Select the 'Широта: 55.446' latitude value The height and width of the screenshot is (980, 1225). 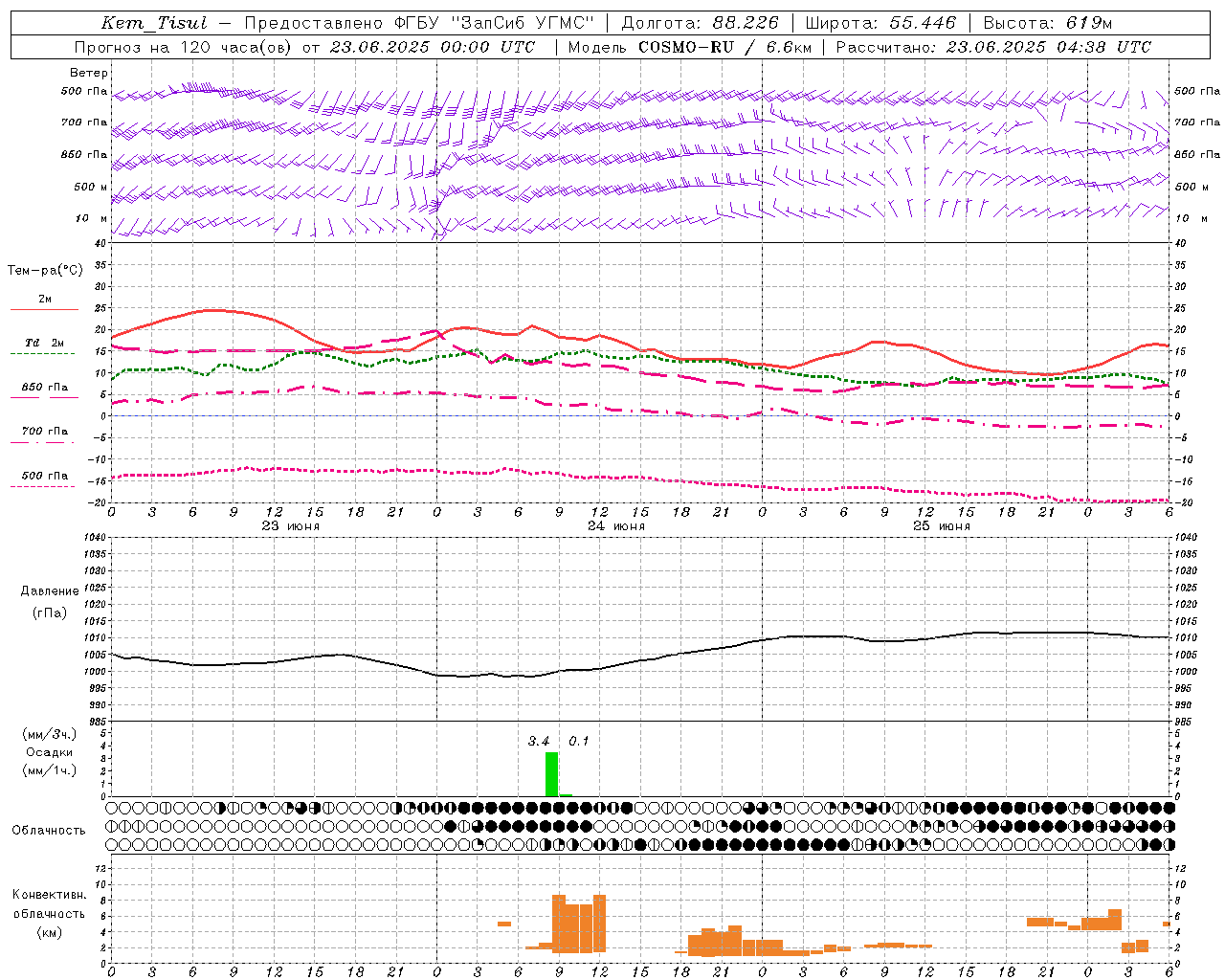pos(880,23)
